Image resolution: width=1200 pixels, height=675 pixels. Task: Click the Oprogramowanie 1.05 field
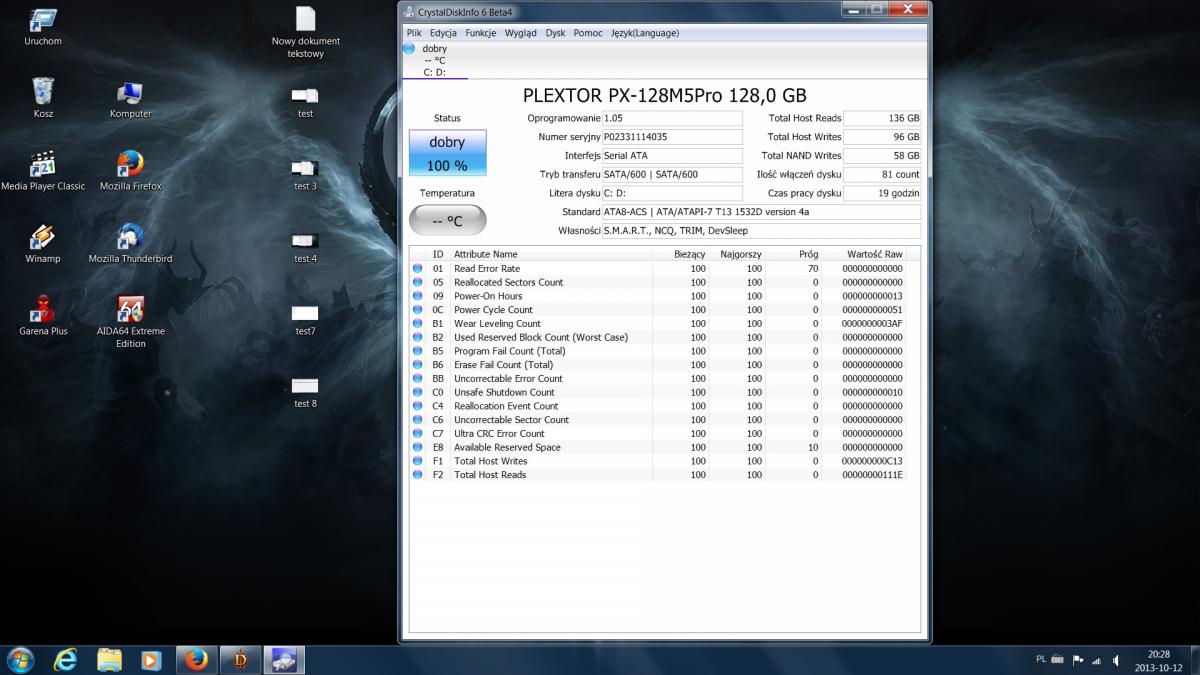click(x=672, y=118)
